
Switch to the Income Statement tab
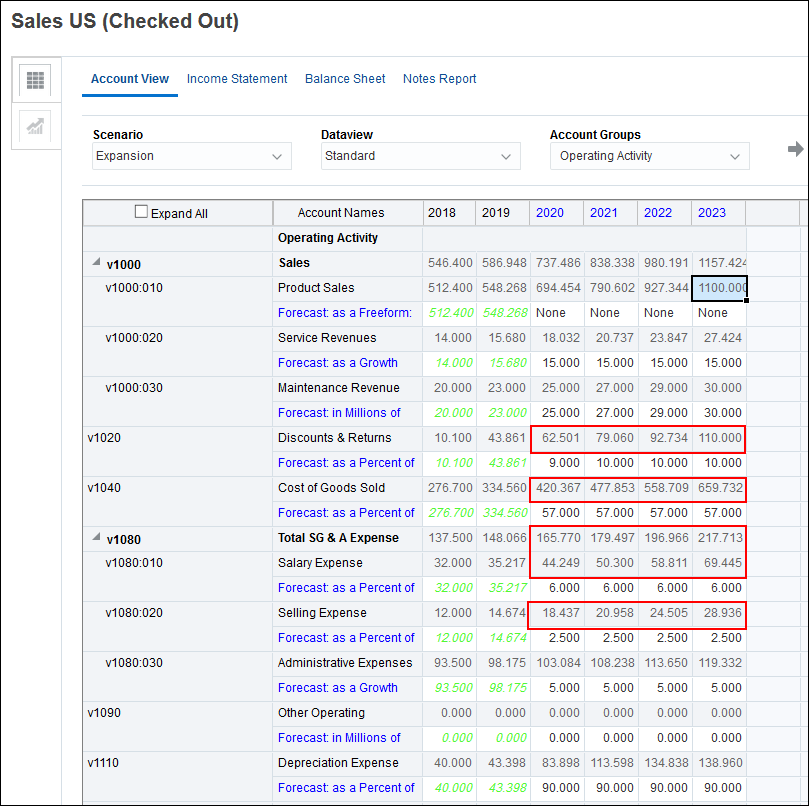point(237,79)
